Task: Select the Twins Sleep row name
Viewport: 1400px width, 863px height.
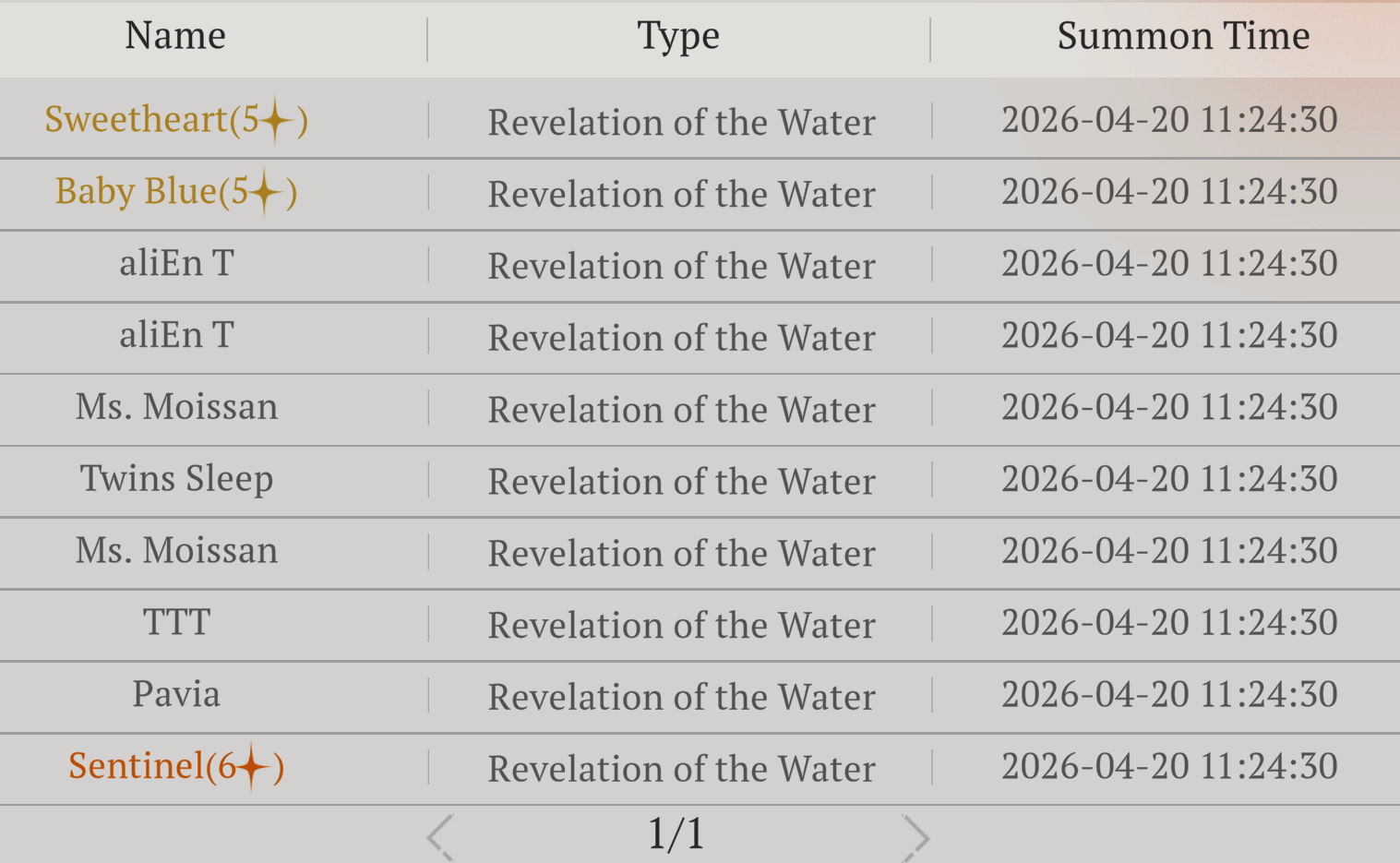Action: 176,479
